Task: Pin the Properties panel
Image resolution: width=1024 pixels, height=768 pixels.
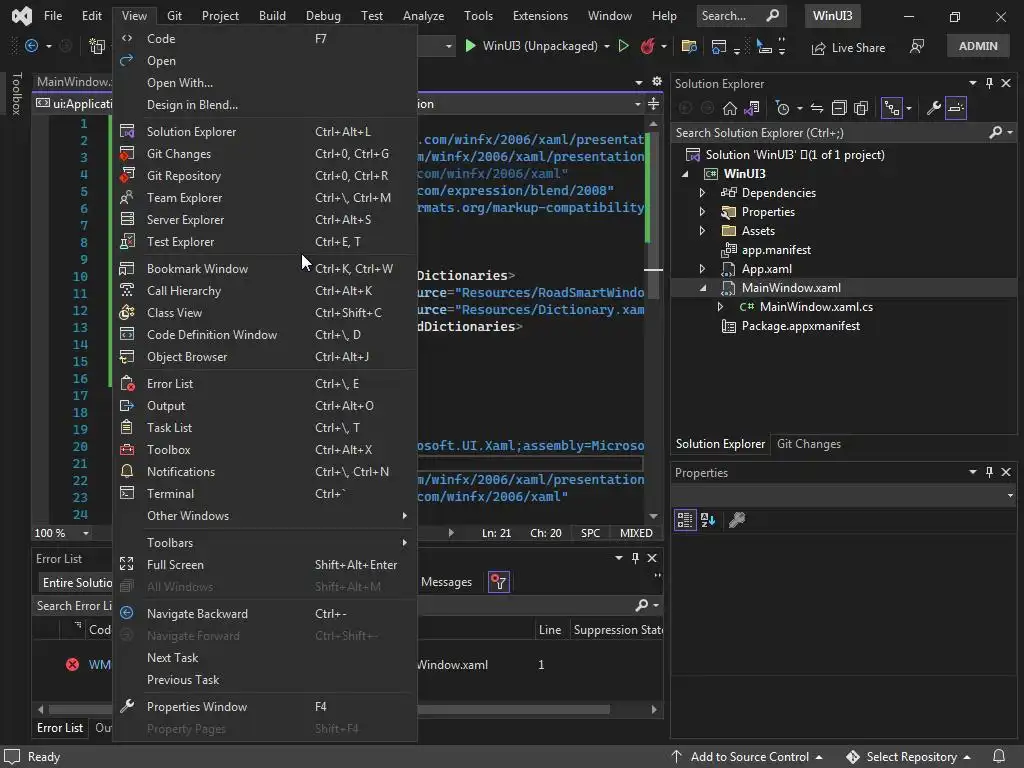Action: coord(989,472)
